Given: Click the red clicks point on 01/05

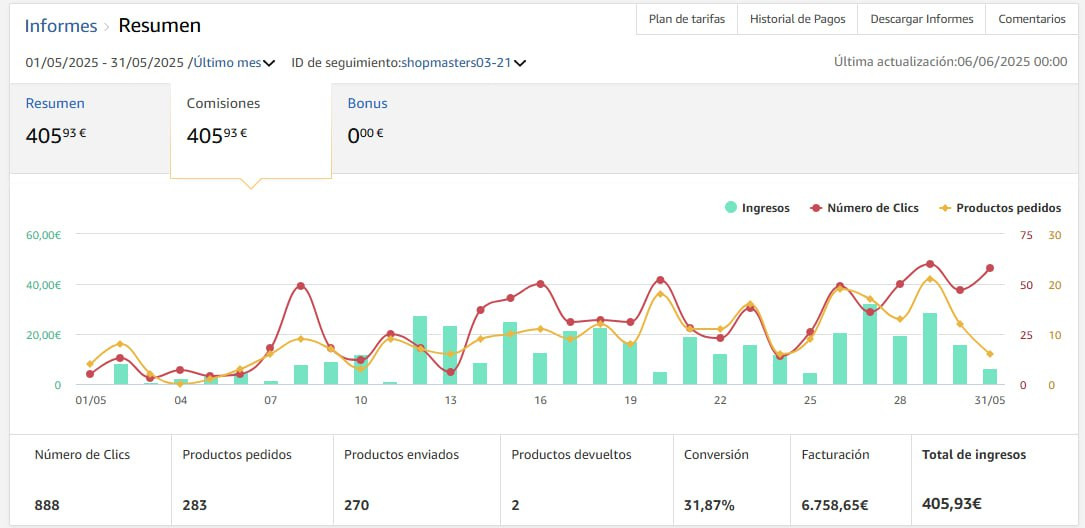Looking at the screenshot, I should (90, 374).
